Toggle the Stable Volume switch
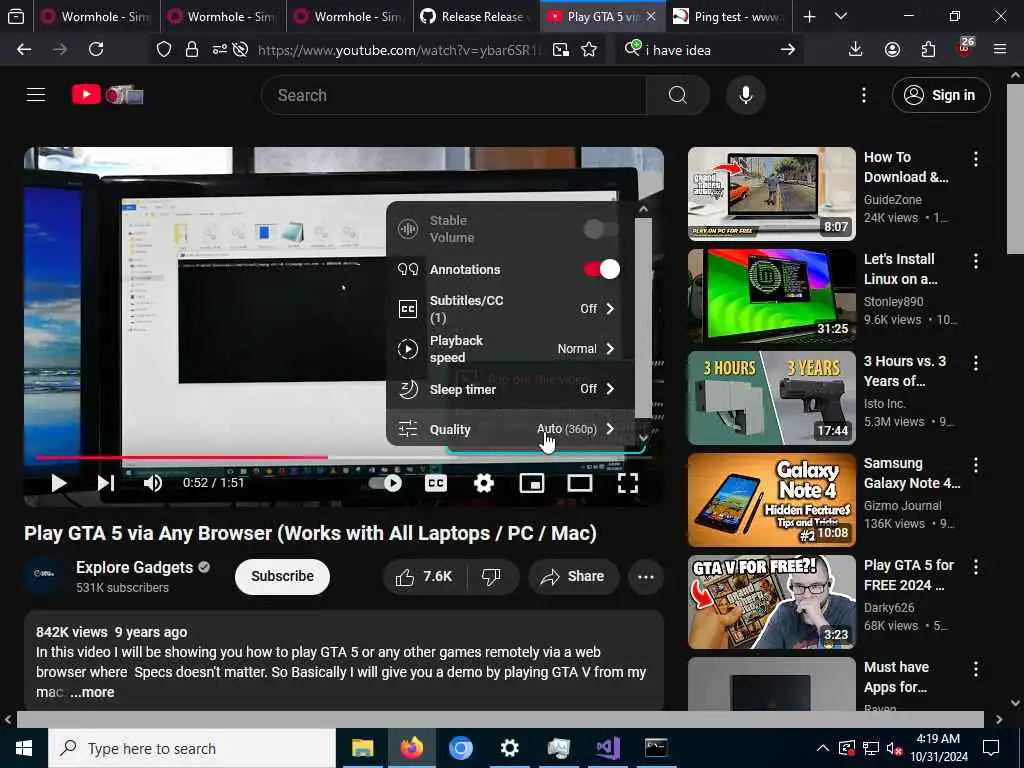 click(x=601, y=229)
